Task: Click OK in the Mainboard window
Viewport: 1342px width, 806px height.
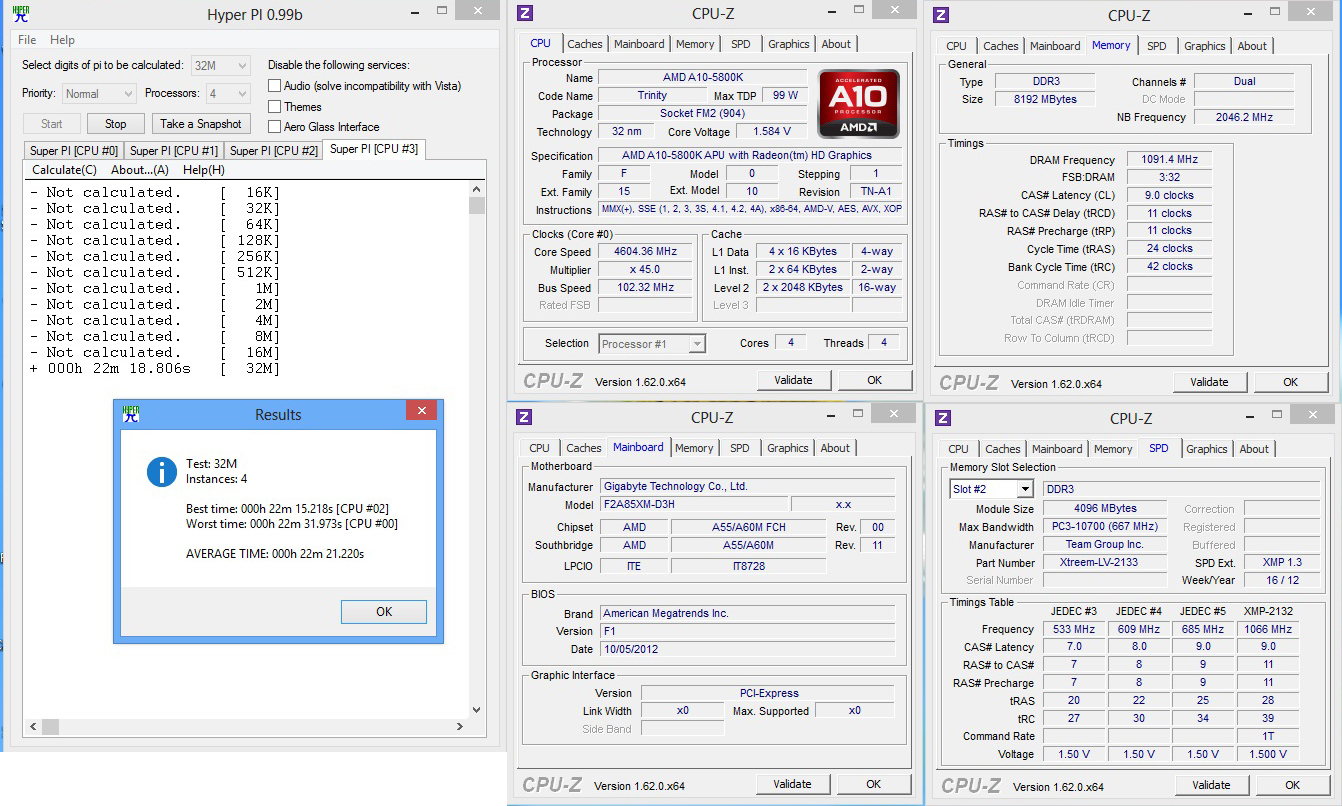Action: click(x=874, y=784)
